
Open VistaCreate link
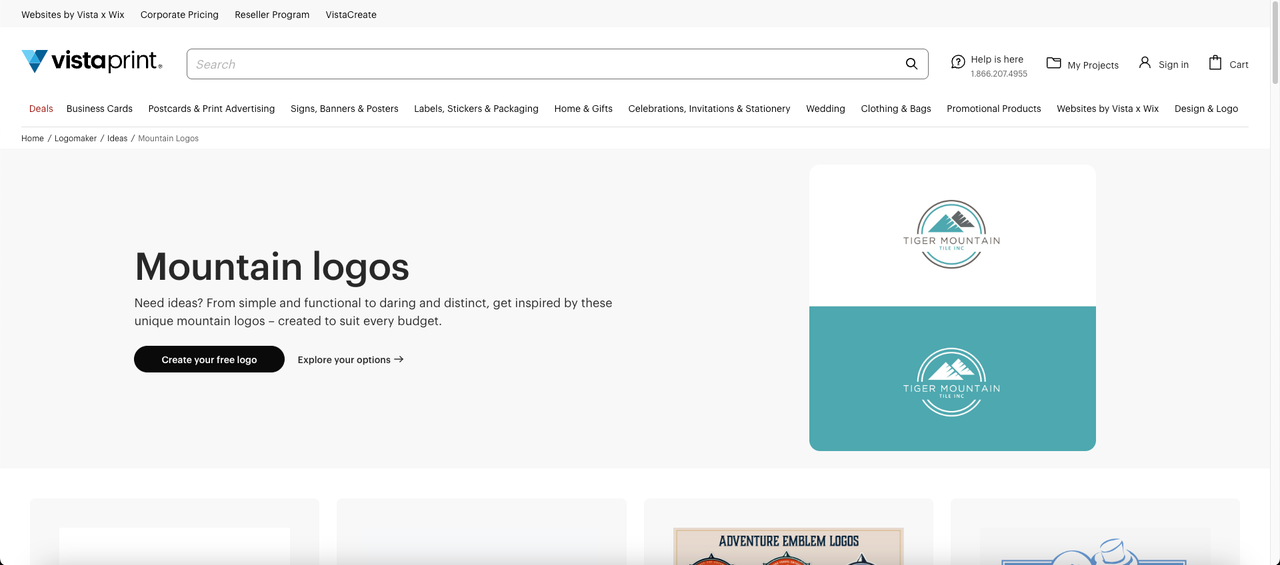pyautogui.click(x=351, y=15)
